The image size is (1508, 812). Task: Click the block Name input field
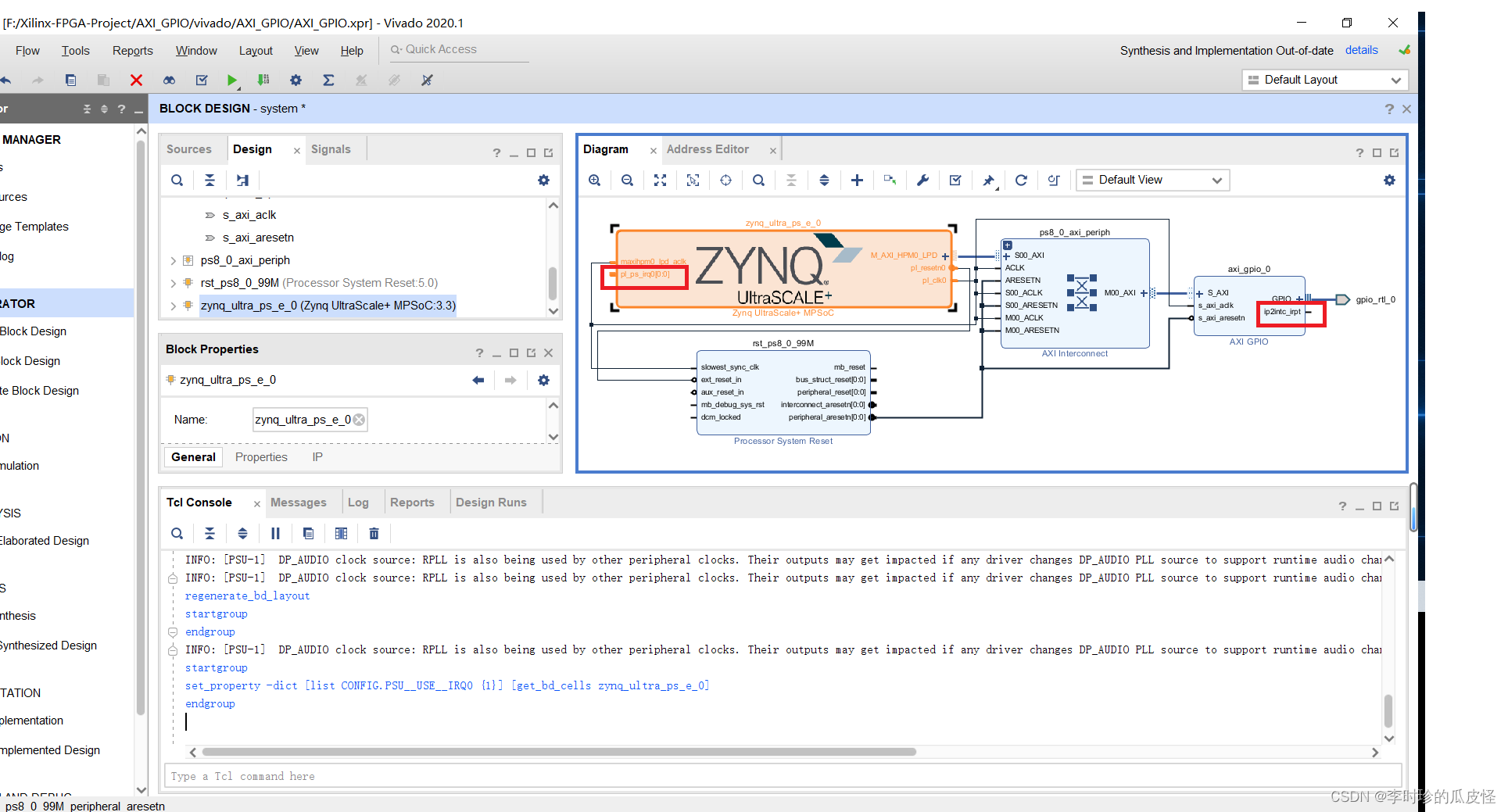(x=310, y=420)
